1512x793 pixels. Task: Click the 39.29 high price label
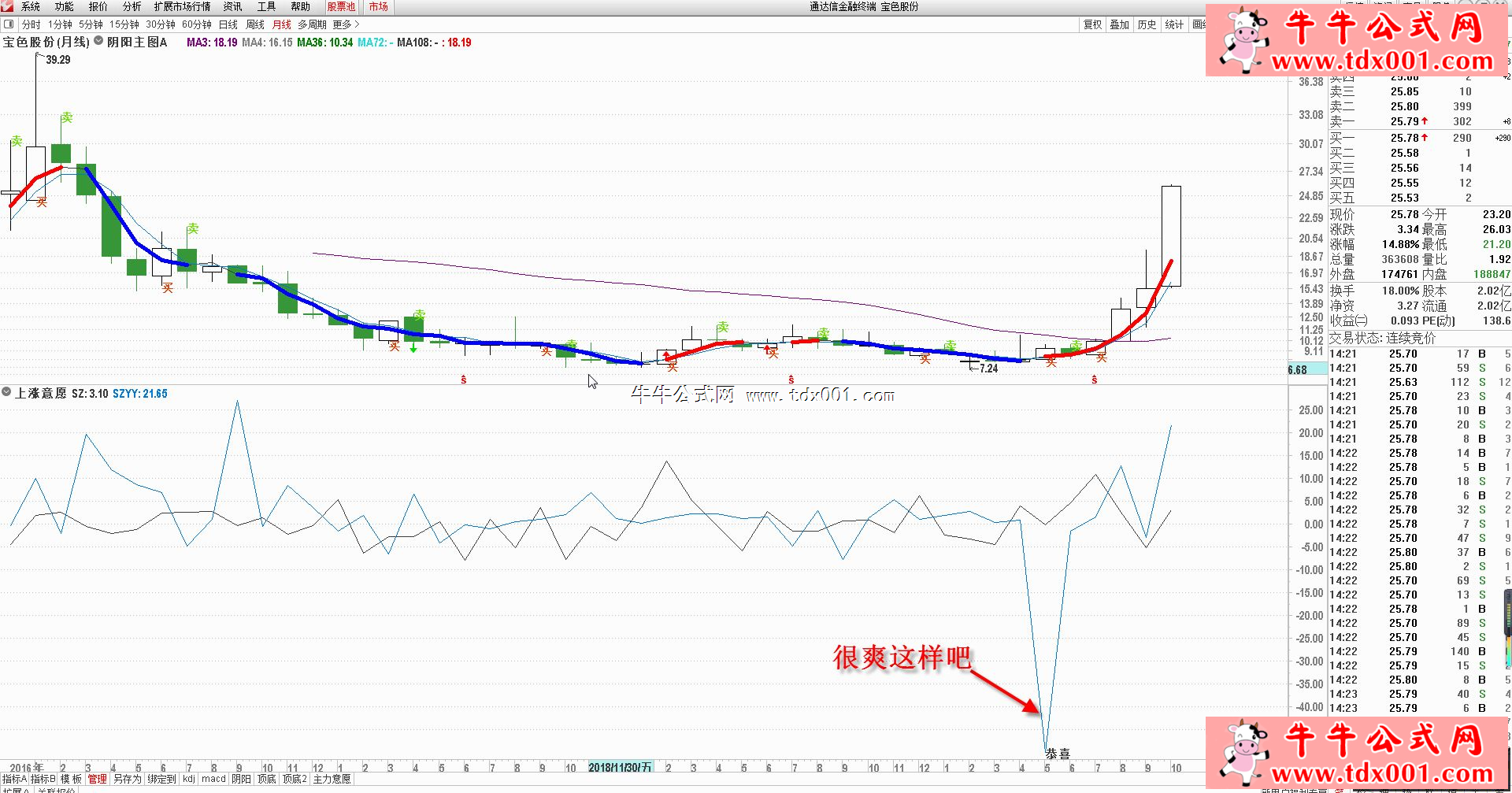tap(58, 60)
